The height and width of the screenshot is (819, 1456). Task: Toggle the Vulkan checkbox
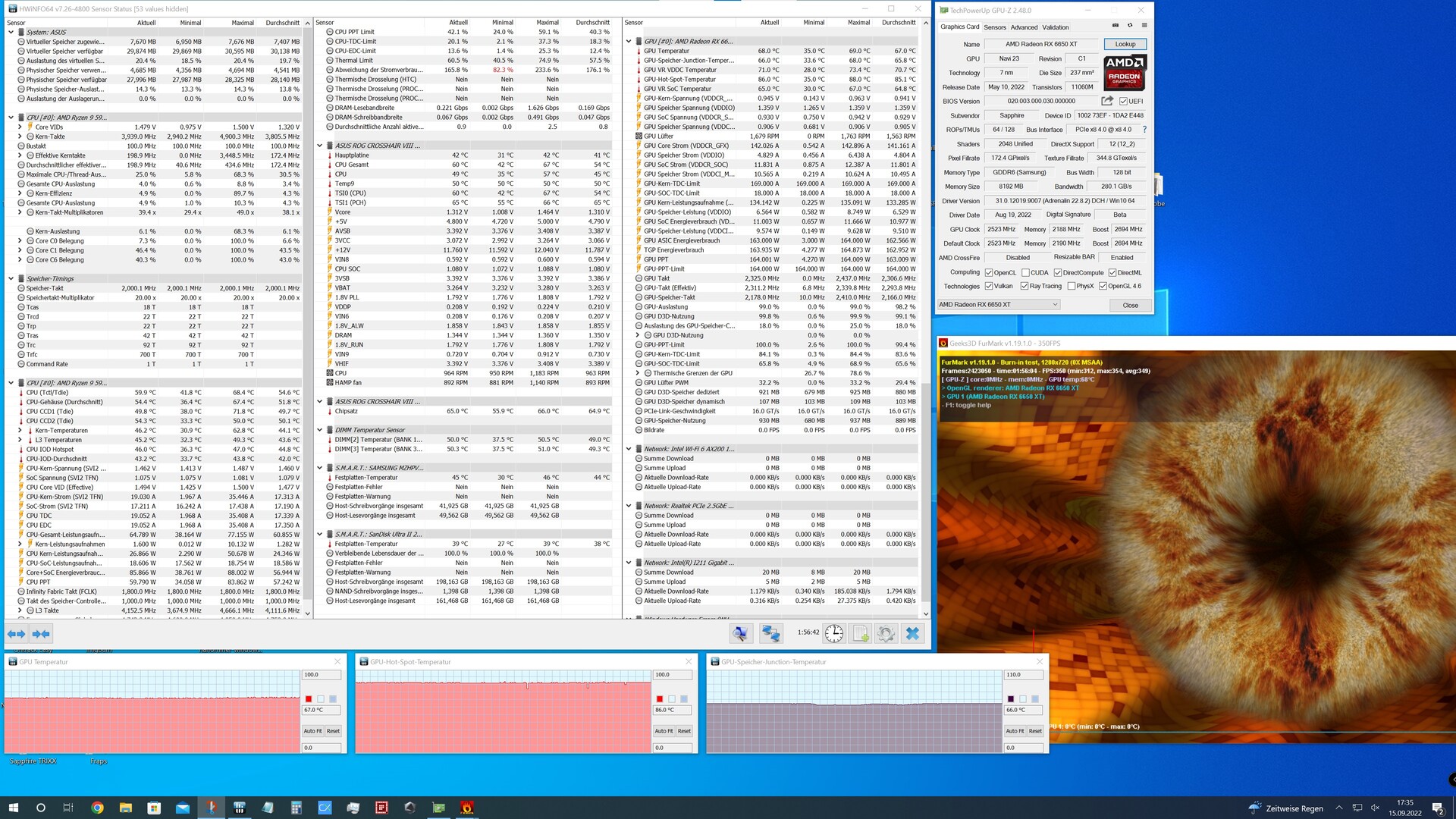click(988, 287)
